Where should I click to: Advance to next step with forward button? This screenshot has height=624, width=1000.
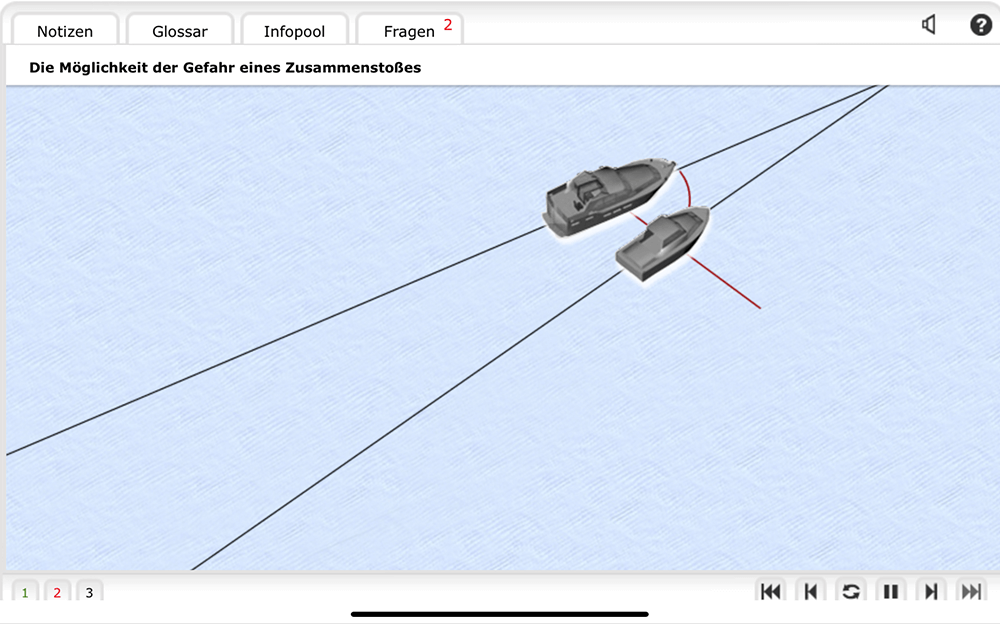tap(930, 591)
